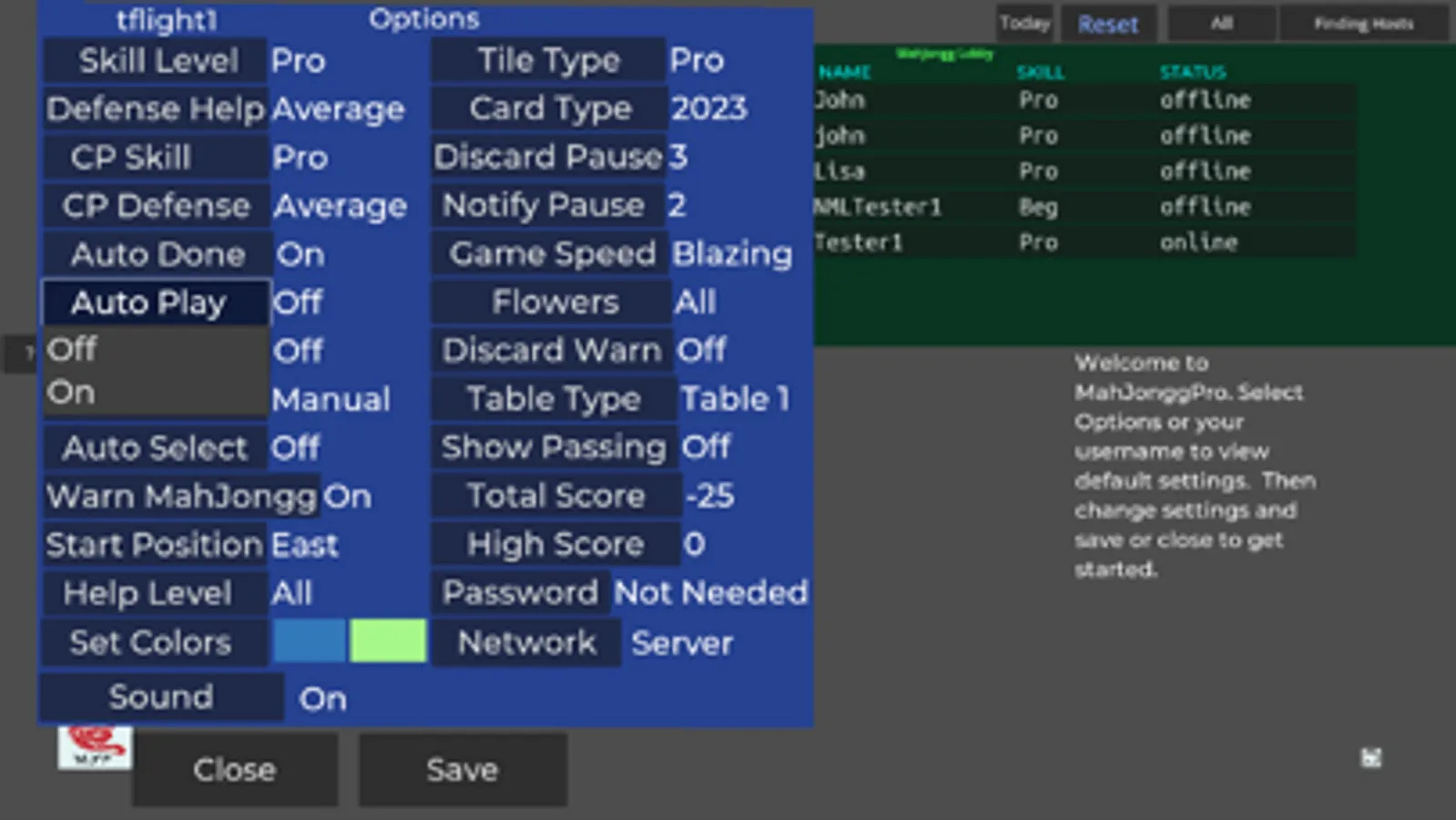Click the Server network value

point(682,643)
